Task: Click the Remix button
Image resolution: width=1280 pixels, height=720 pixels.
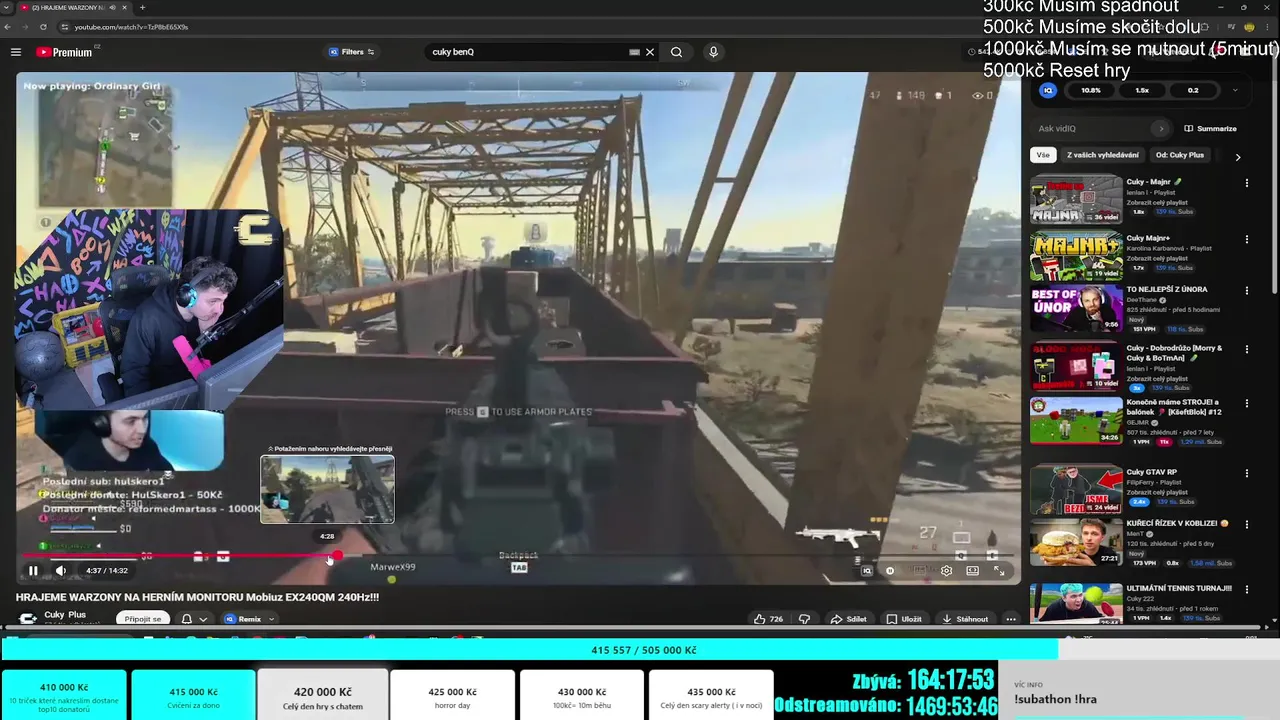Action: pyautogui.click(x=244, y=619)
